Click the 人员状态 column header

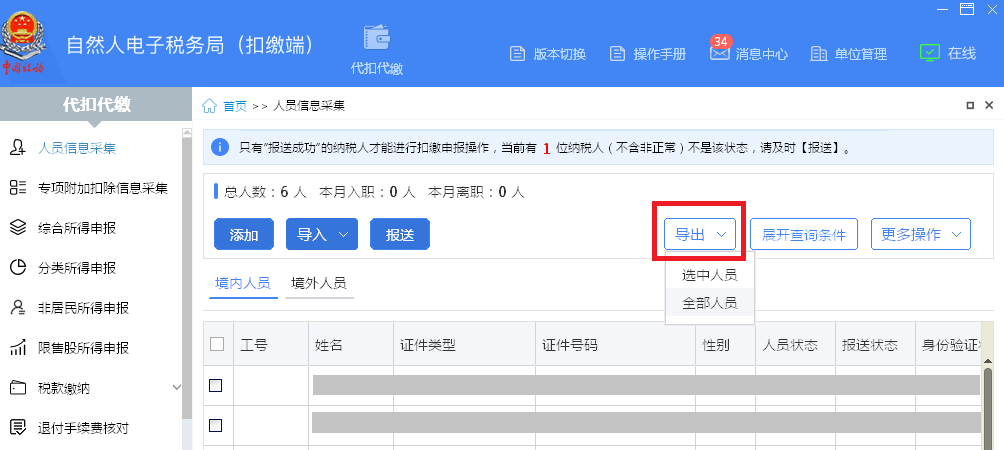[x=795, y=344]
